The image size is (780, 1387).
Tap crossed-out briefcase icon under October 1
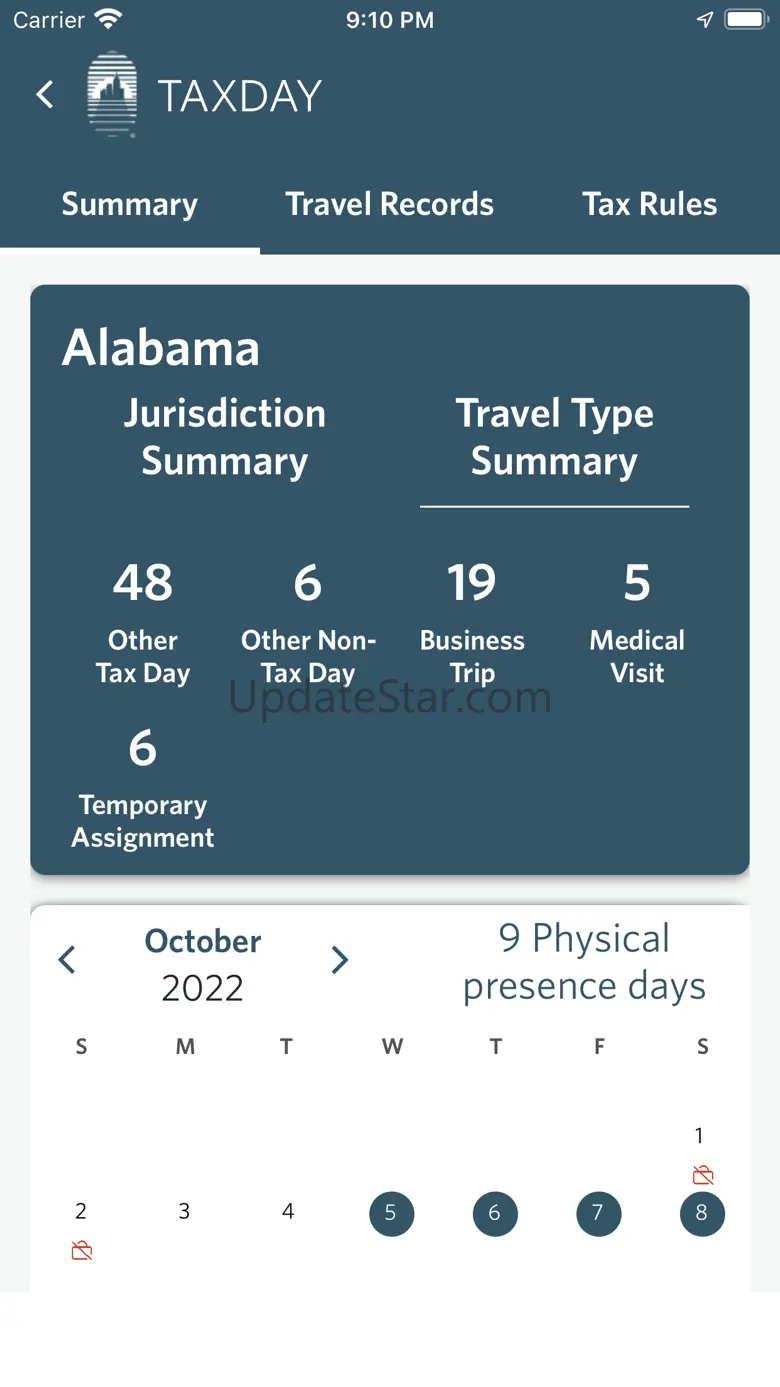point(703,1174)
